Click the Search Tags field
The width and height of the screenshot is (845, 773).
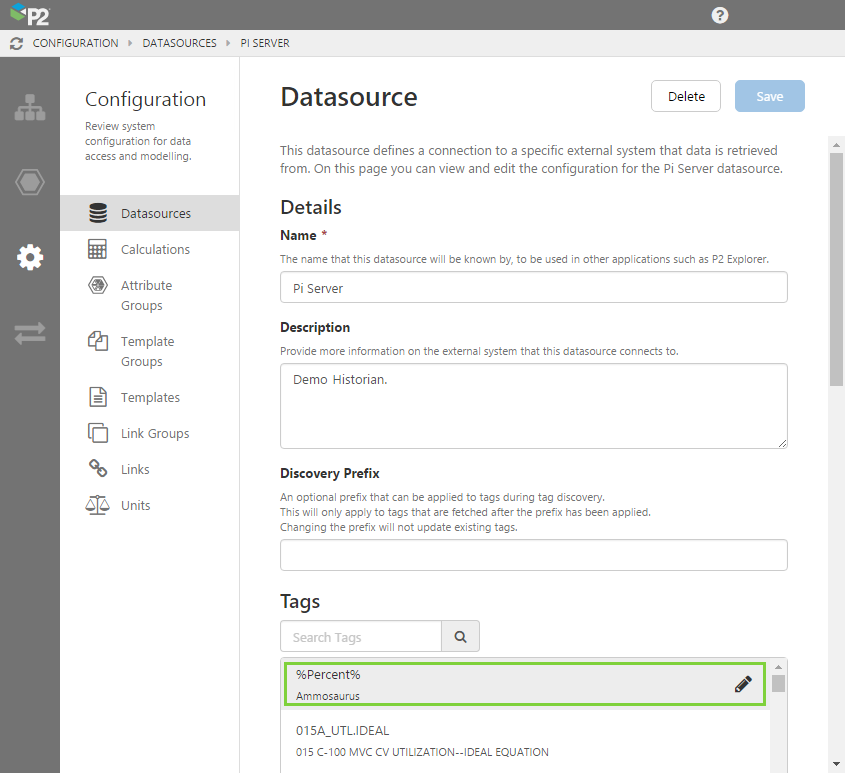[x=361, y=637]
